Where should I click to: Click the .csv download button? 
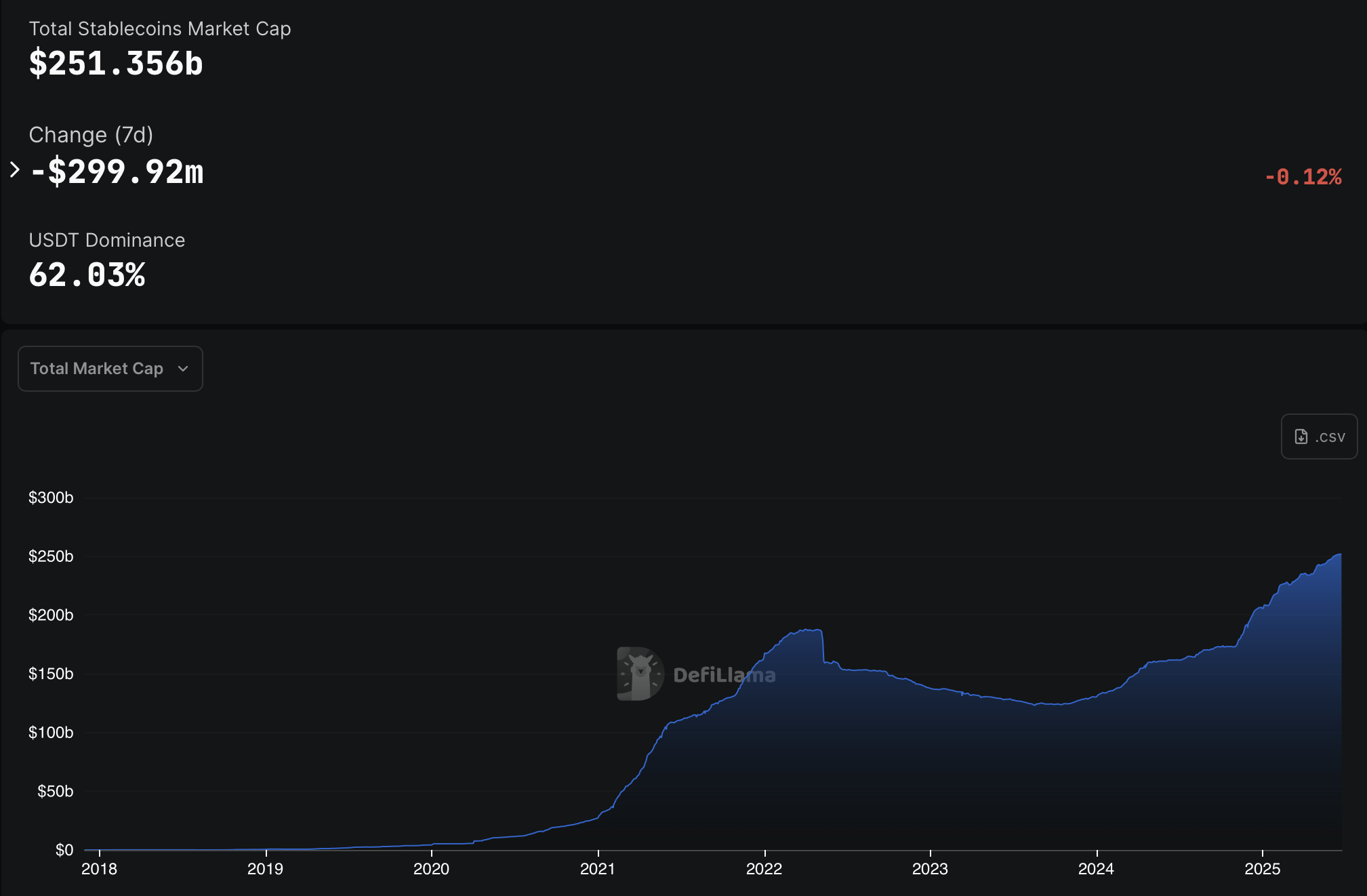[1319, 436]
